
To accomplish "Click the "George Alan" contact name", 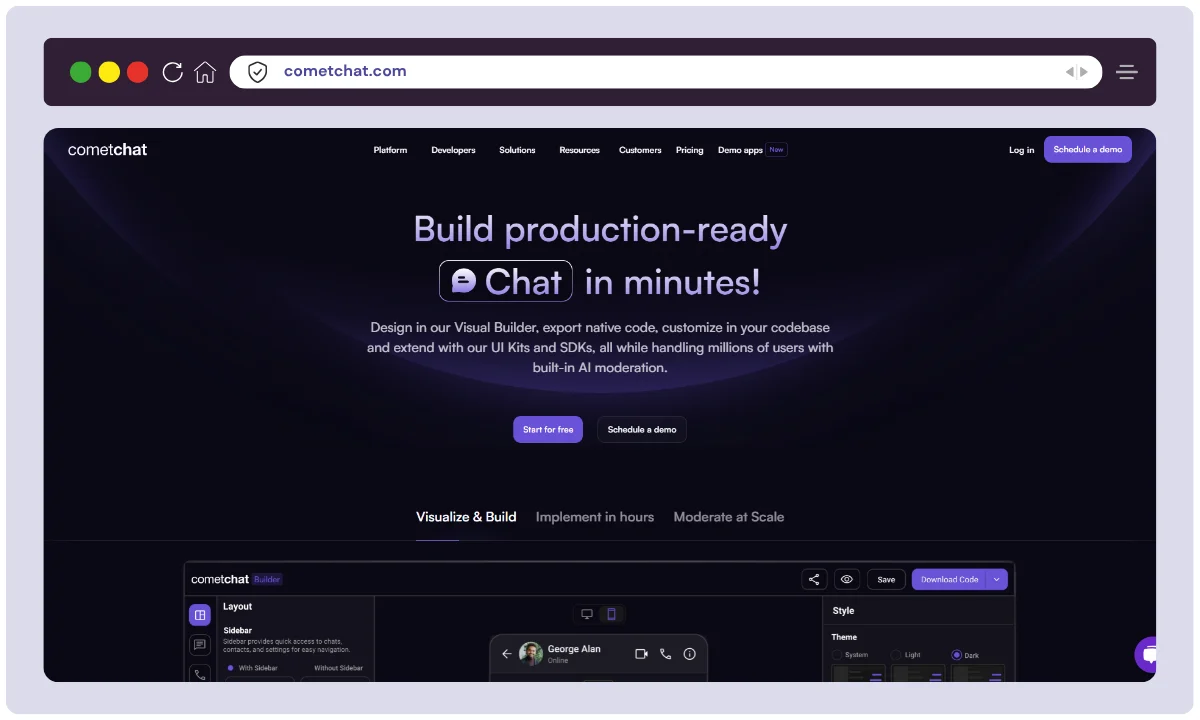I will coord(574,649).
